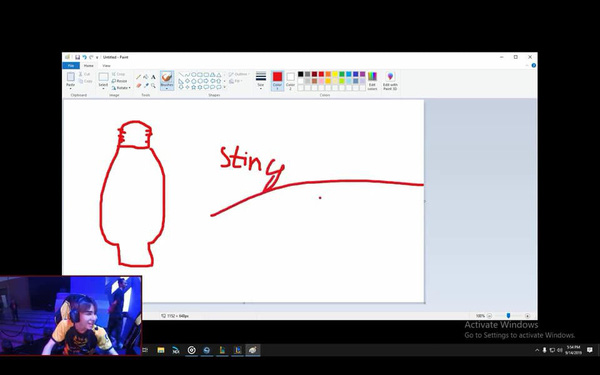This screenshot has height=375, width=600.
Task: Select the Eraser tool
Action: [139, 85]
